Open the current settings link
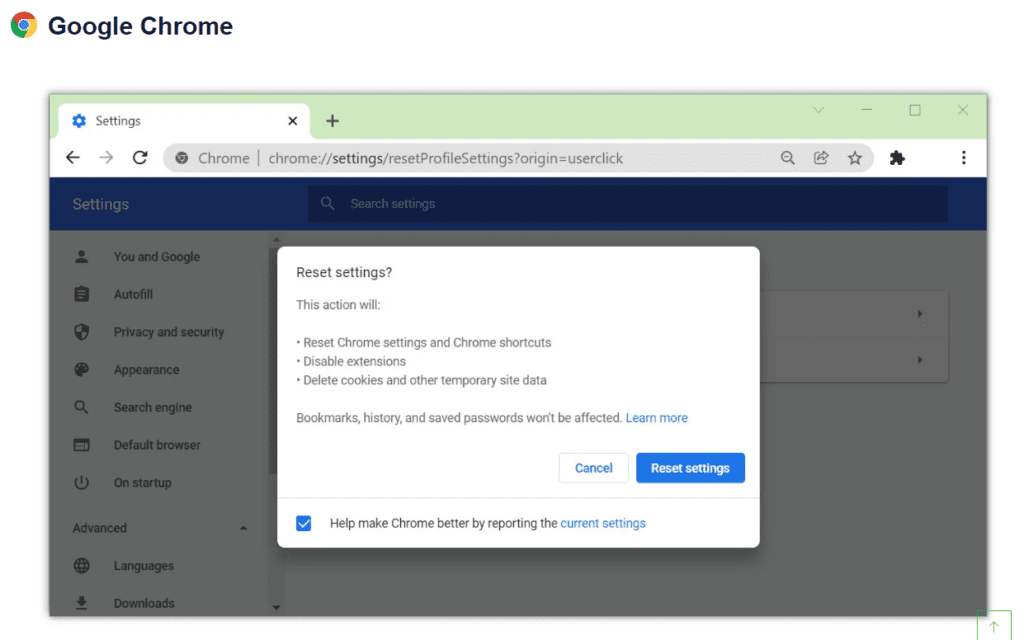 [603, 523]
